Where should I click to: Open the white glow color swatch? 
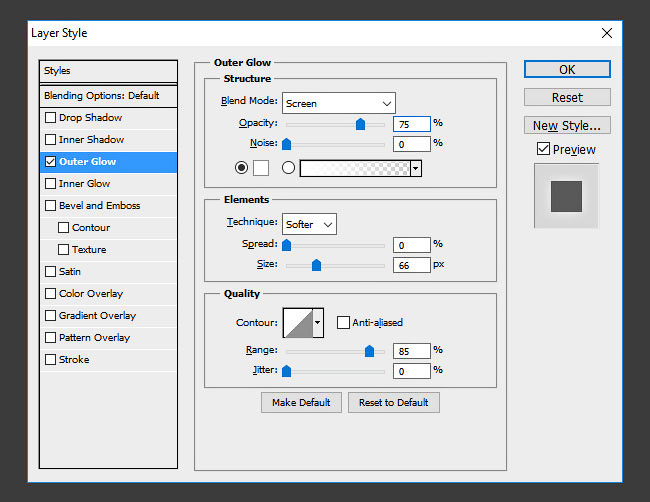pyautogui.click(x=261, y=168)
